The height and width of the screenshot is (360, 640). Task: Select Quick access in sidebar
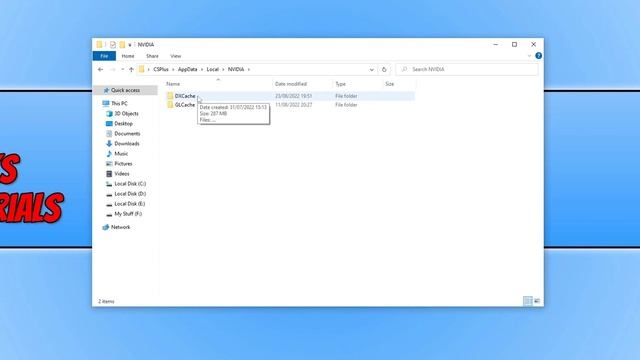(125, 90)
